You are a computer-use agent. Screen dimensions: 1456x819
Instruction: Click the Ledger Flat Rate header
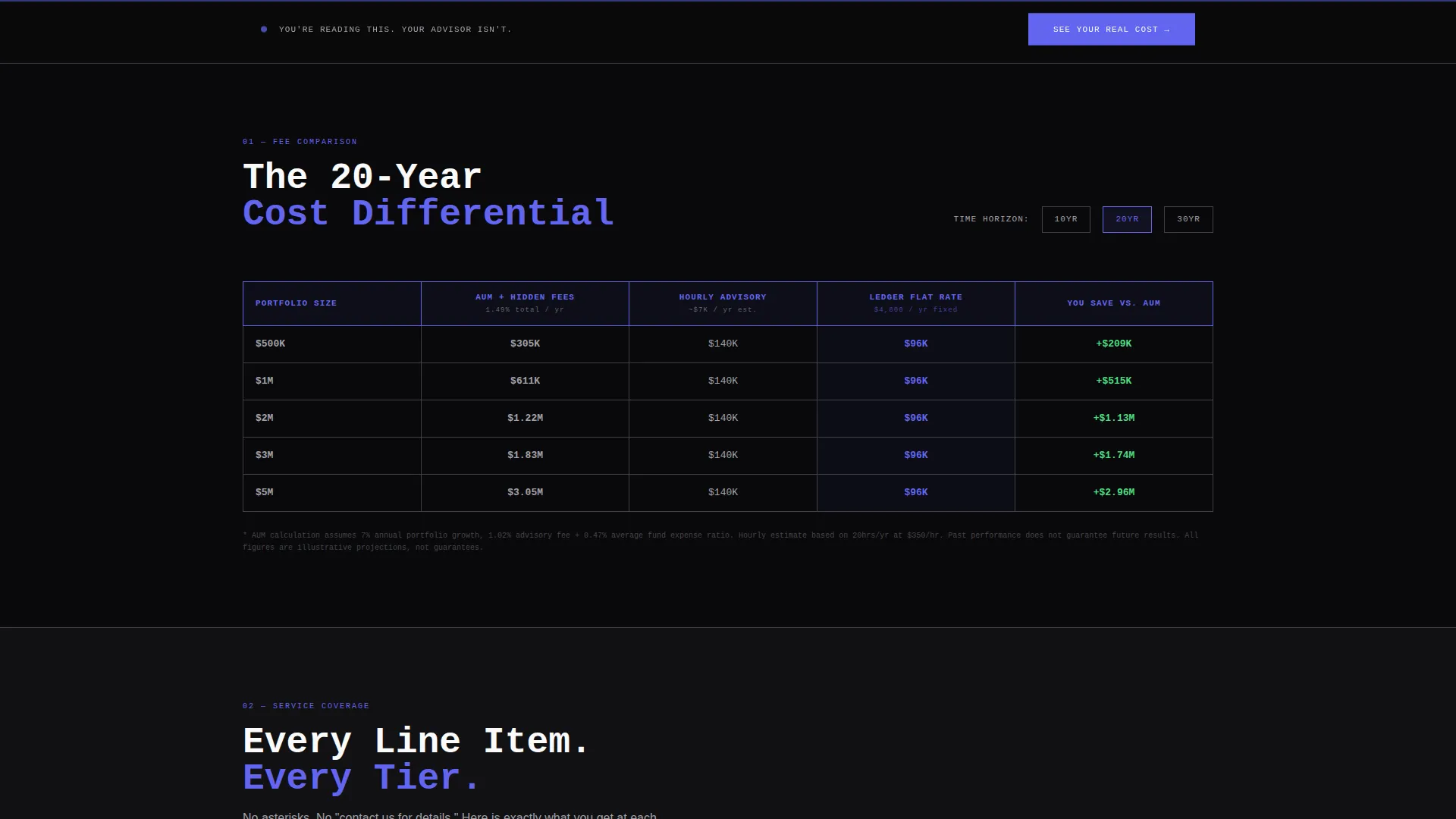point(916,303)
